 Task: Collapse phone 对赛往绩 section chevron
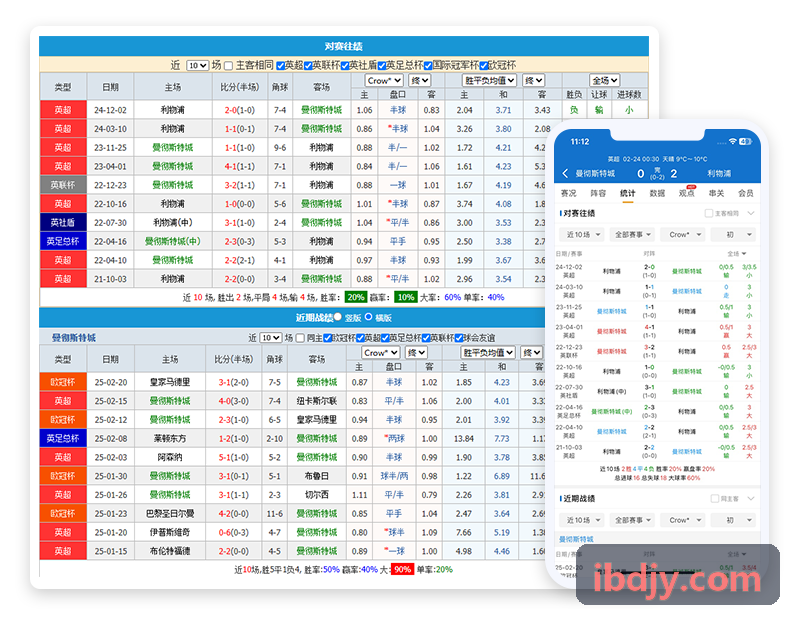751,213
